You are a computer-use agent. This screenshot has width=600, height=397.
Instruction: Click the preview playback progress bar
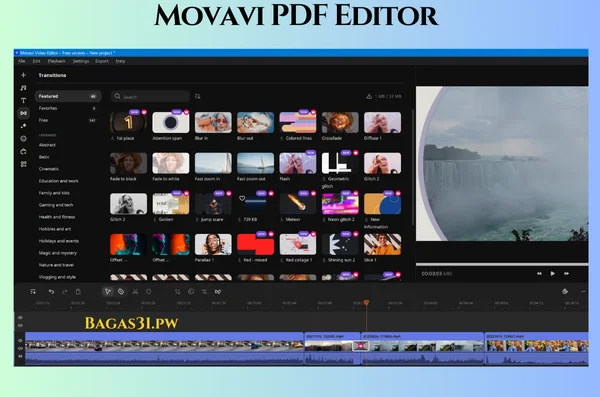click(502, 264)
